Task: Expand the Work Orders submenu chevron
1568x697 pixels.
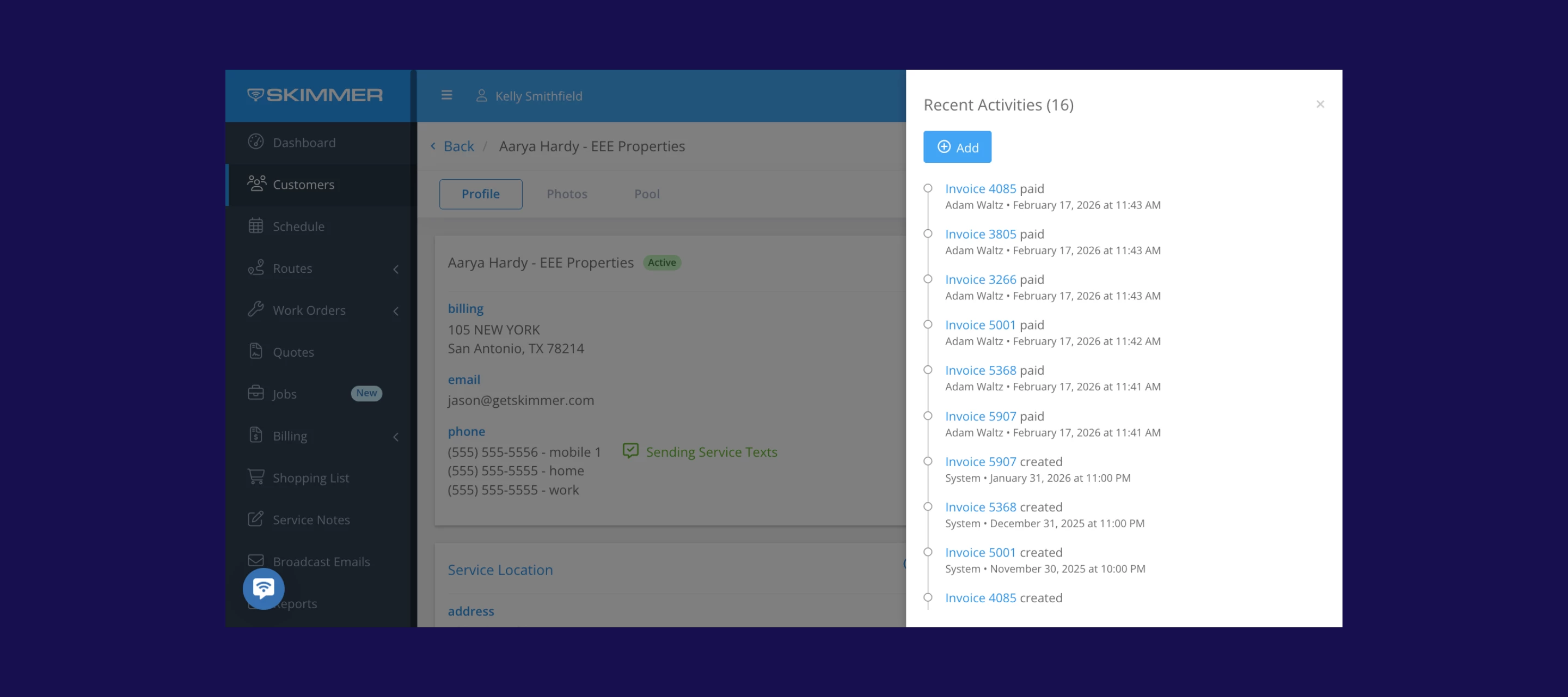Action: pyautogui.click(x=396, y=311)
